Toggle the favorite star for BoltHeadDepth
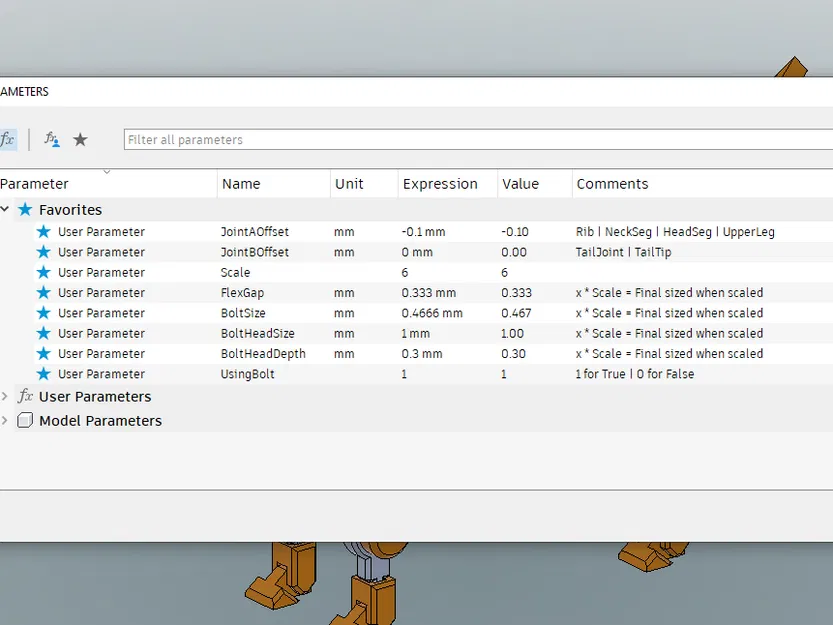The width and height of the screenshot is (833, 625). [44, 353]
